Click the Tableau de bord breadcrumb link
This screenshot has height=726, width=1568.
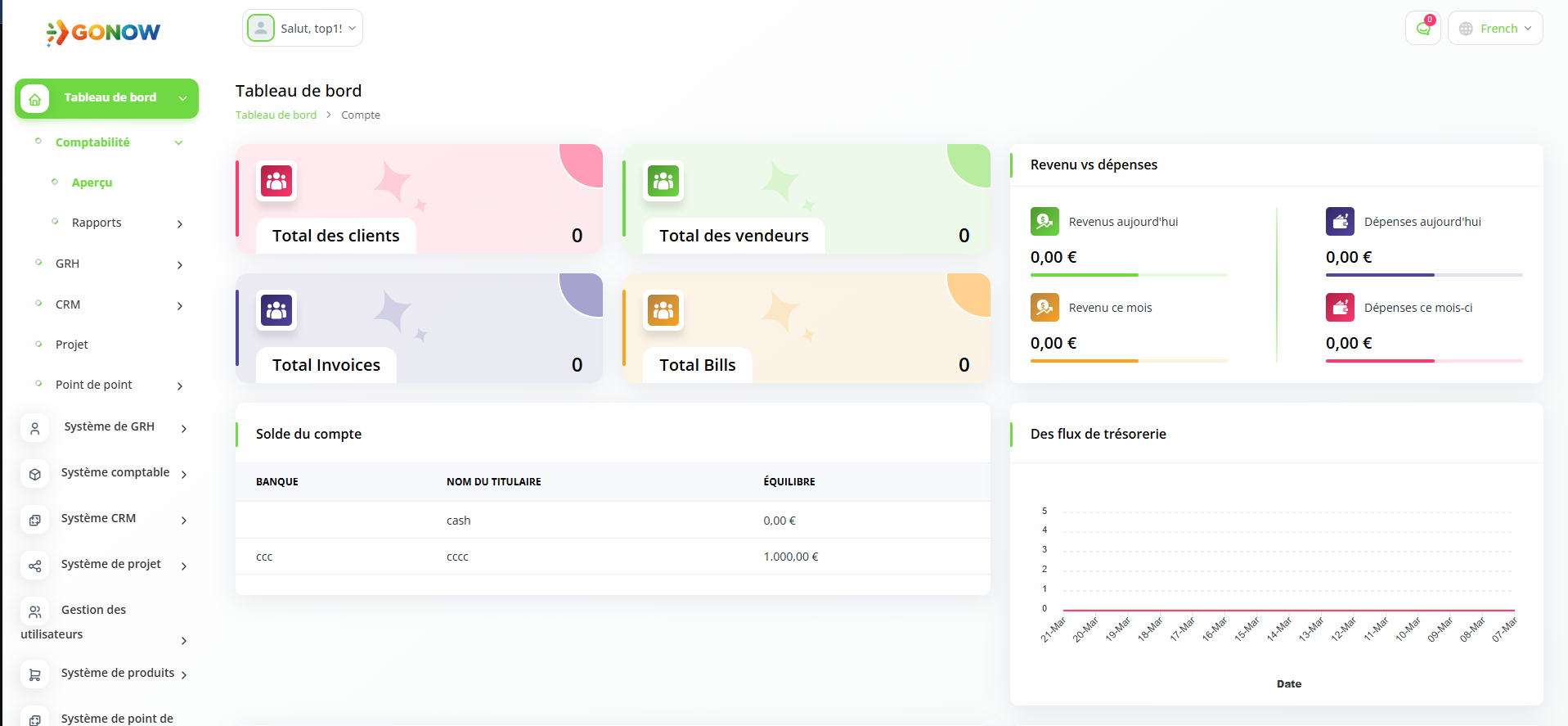tap(276, 115)
